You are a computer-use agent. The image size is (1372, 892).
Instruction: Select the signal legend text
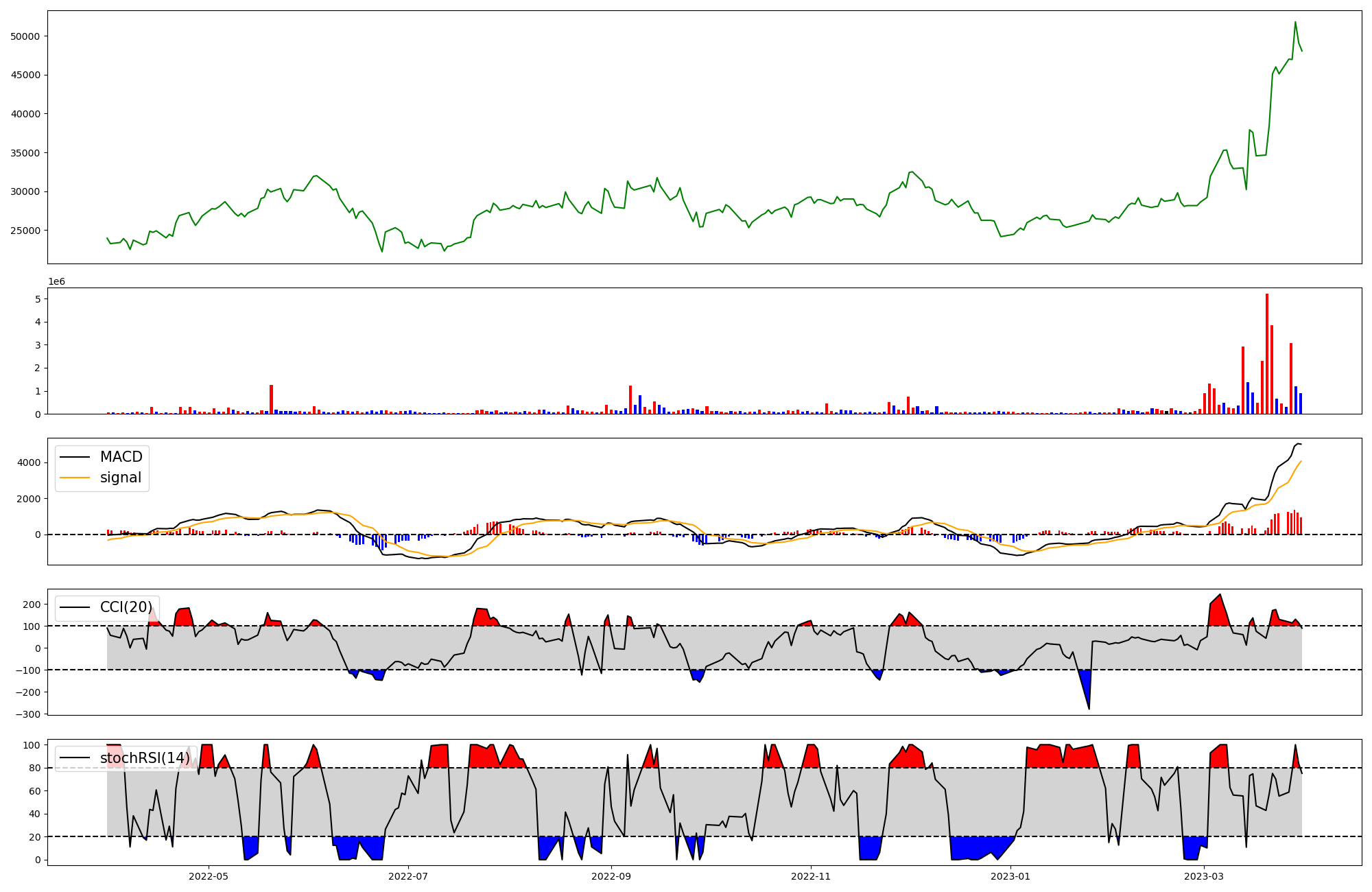(121, 478)
